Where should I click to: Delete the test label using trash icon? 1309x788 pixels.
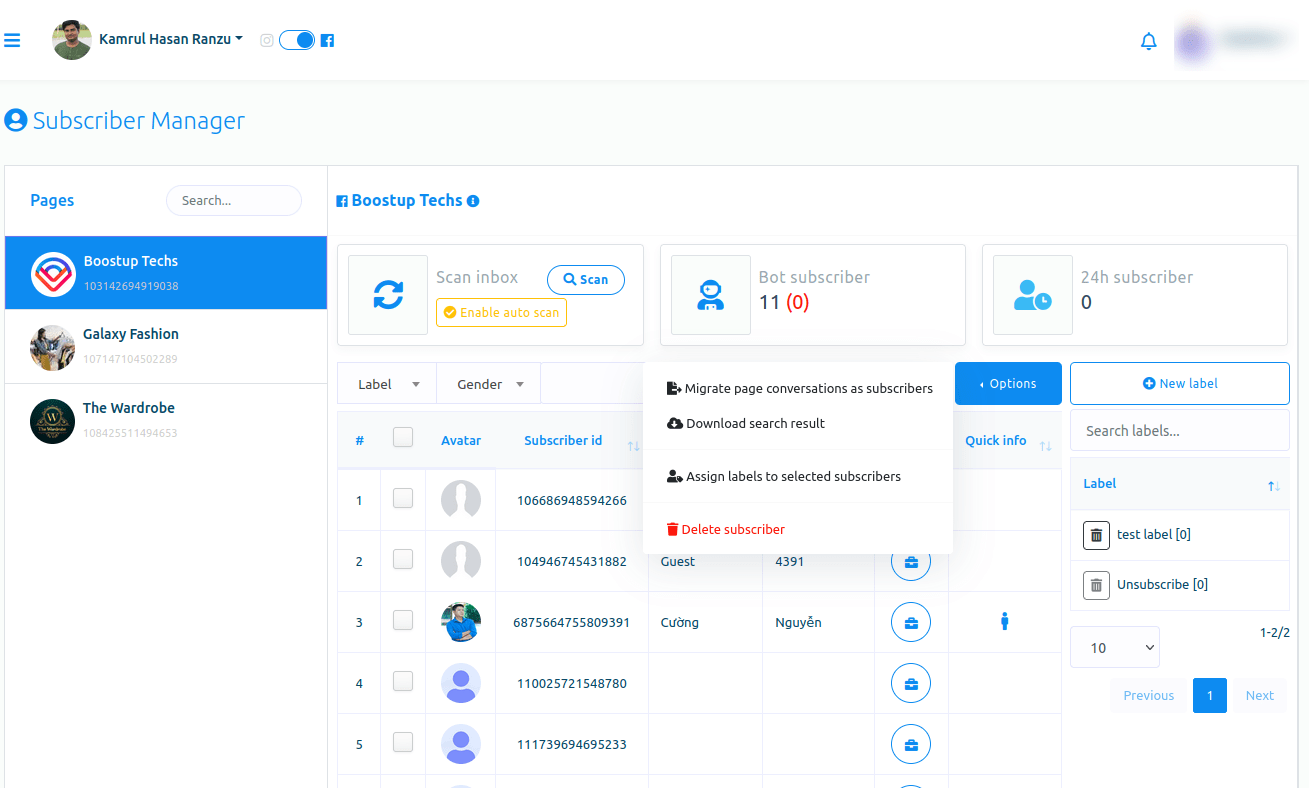click(x=1096, y=535)
